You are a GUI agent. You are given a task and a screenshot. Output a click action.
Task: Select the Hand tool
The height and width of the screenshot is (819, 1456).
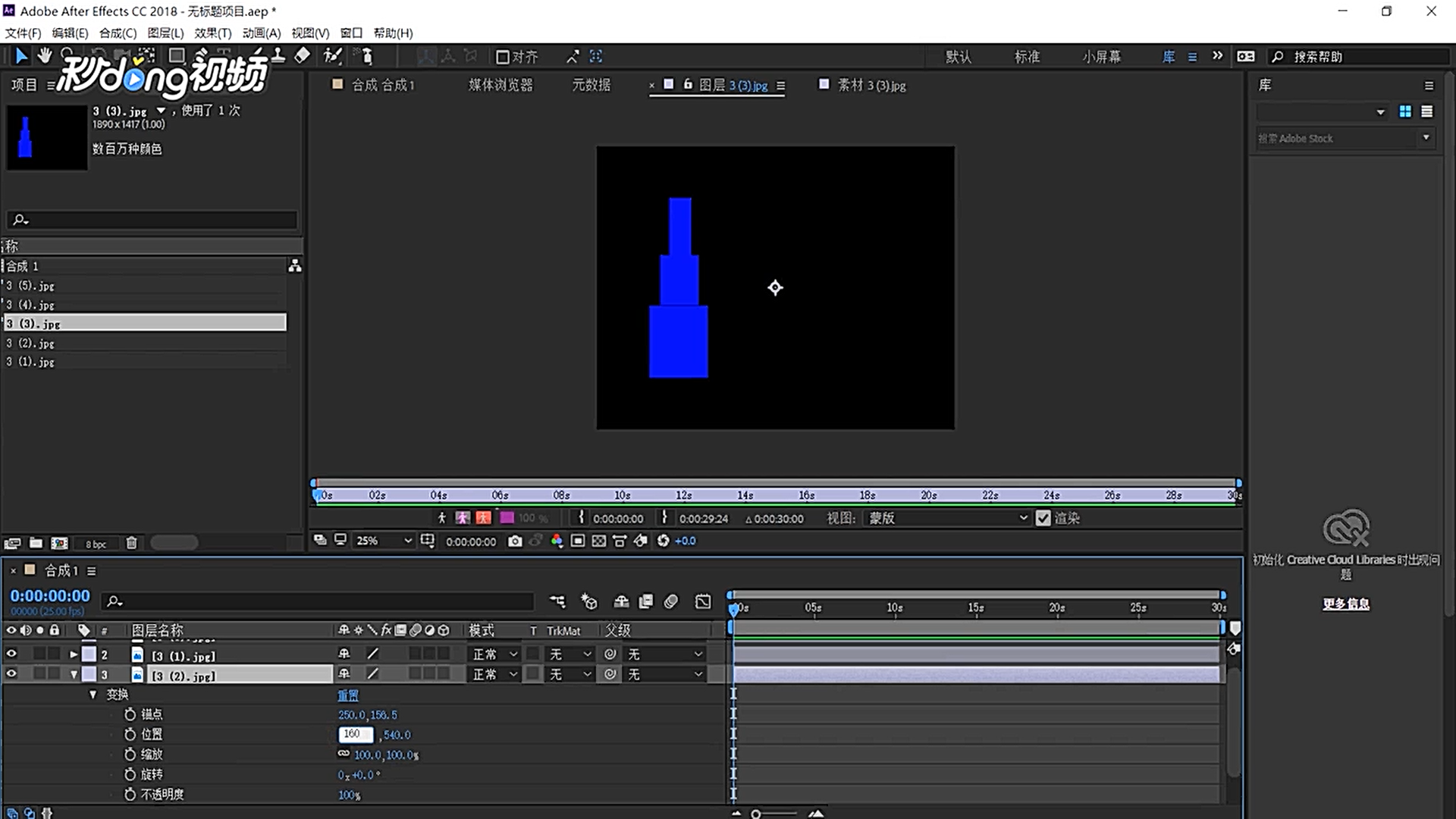pos(45,55)
